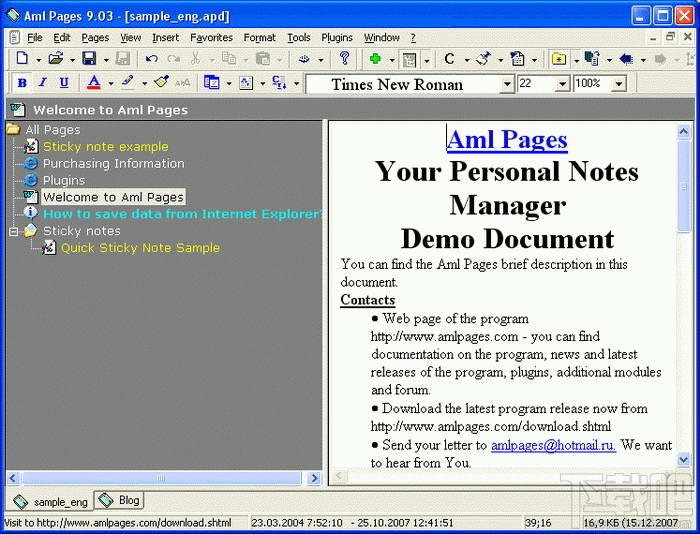Click the plugins brick icon in toolbar
This screenshot has height=534, width=700.
304,58
